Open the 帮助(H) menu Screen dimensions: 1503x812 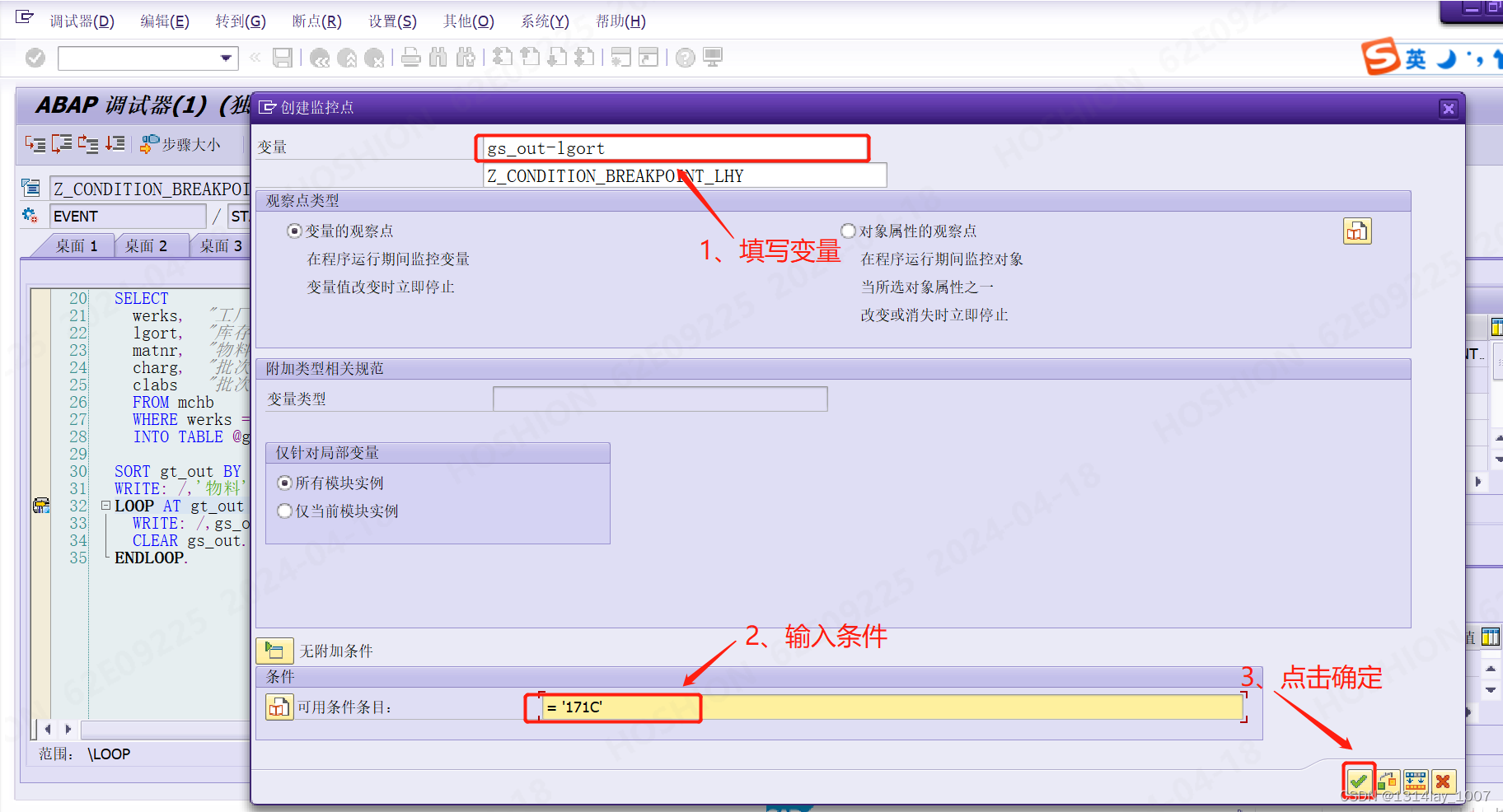click(x=621, y=21)
